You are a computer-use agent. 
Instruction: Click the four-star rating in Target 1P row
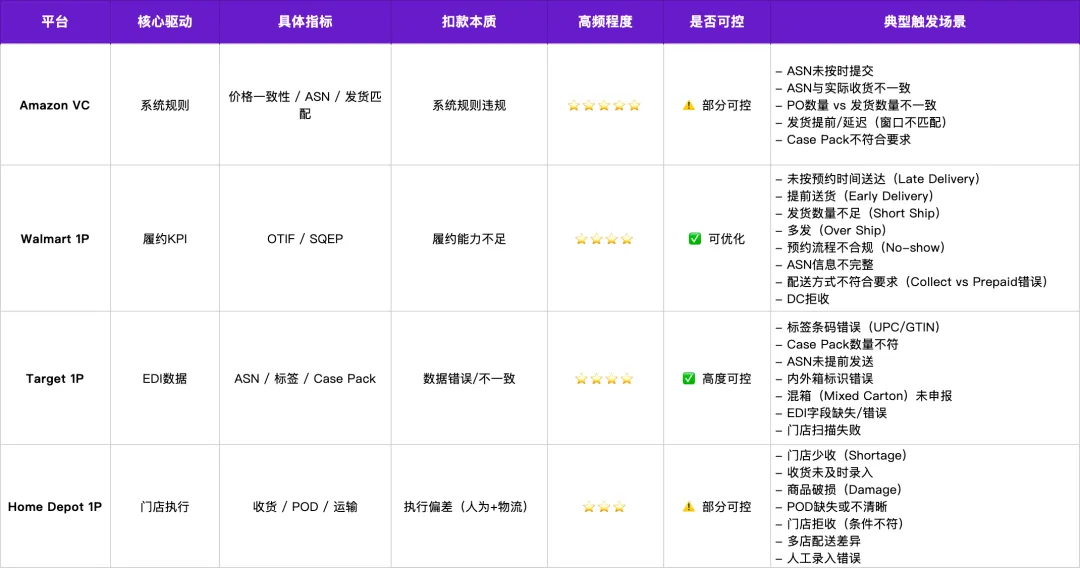604,379
